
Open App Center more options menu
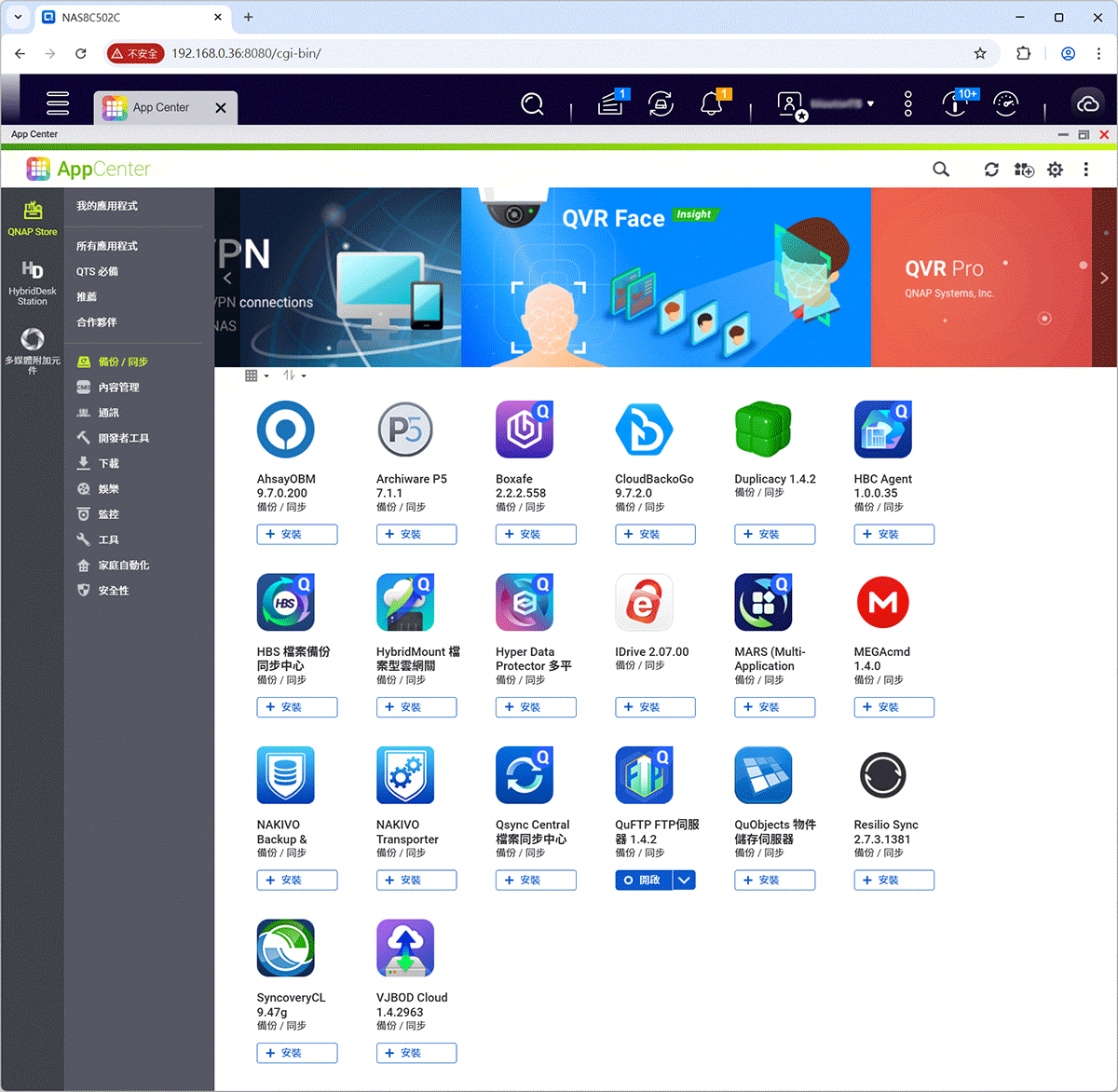(x=1086, y=170)
